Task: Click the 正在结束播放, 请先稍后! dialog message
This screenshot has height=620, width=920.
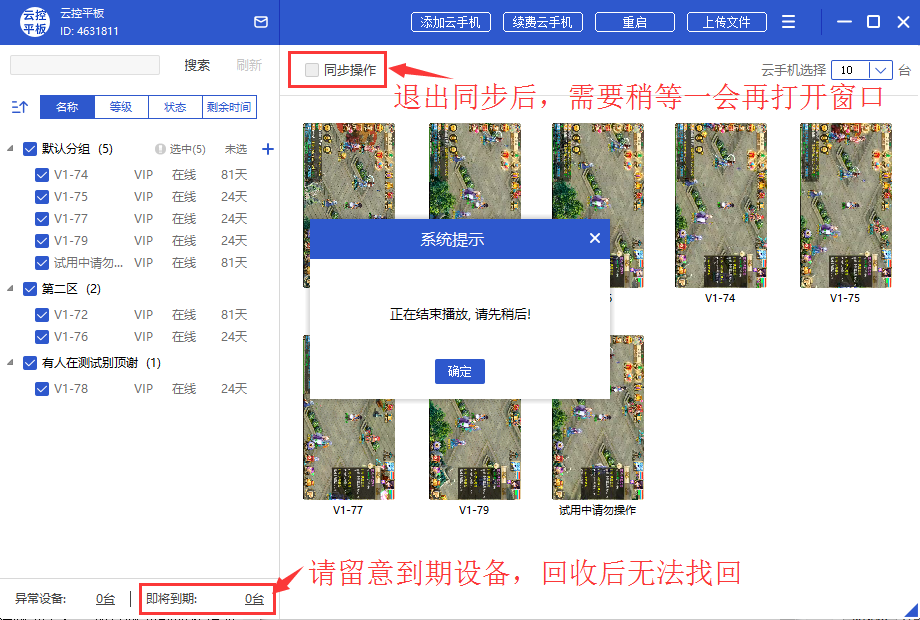Action: pos(460,314)
